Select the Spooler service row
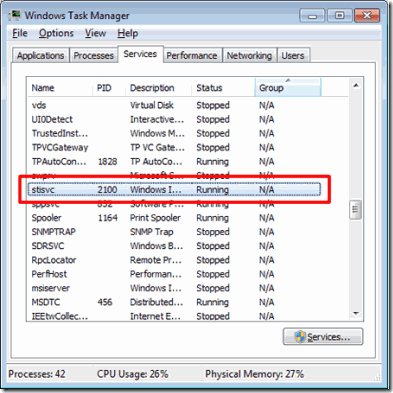The image size is (393, 393). [x=174, y=218]
